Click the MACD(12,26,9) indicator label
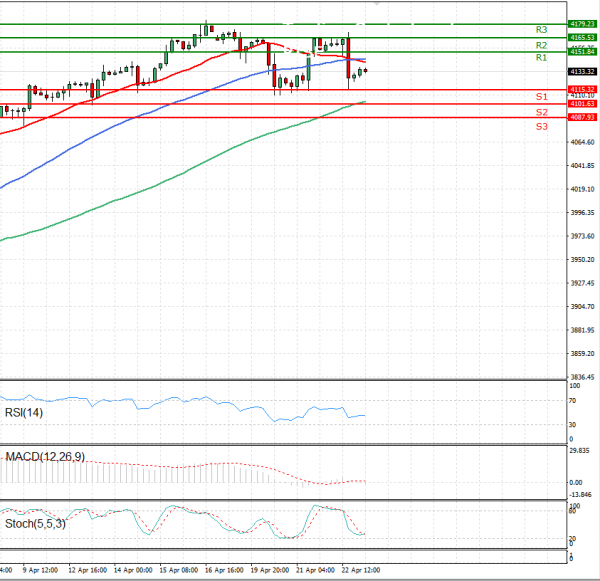Image resolution: width=600 pixels, height=581 pixels. [x=45, y=457]
